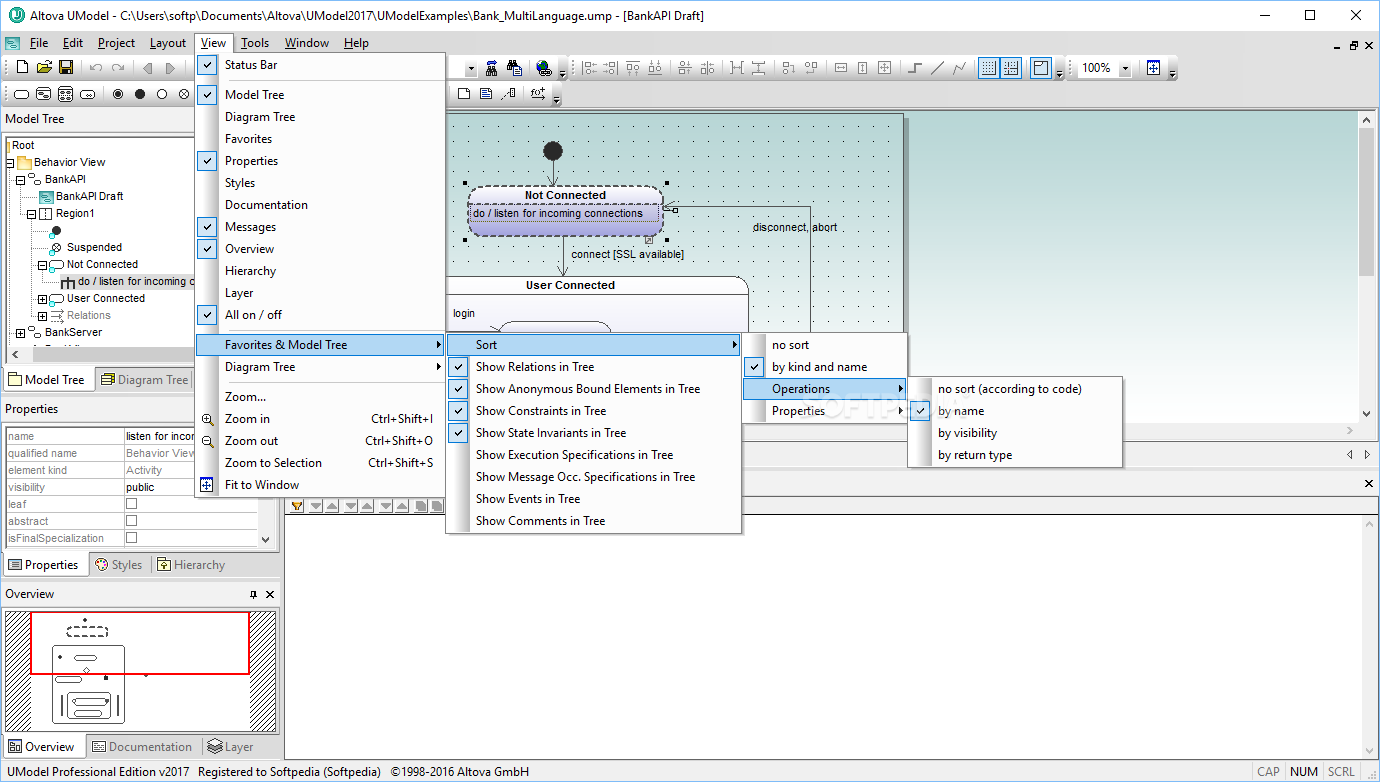1380x782 pixels.
Task: Select the Final State circle-dot icon
Action: (118, 94)
